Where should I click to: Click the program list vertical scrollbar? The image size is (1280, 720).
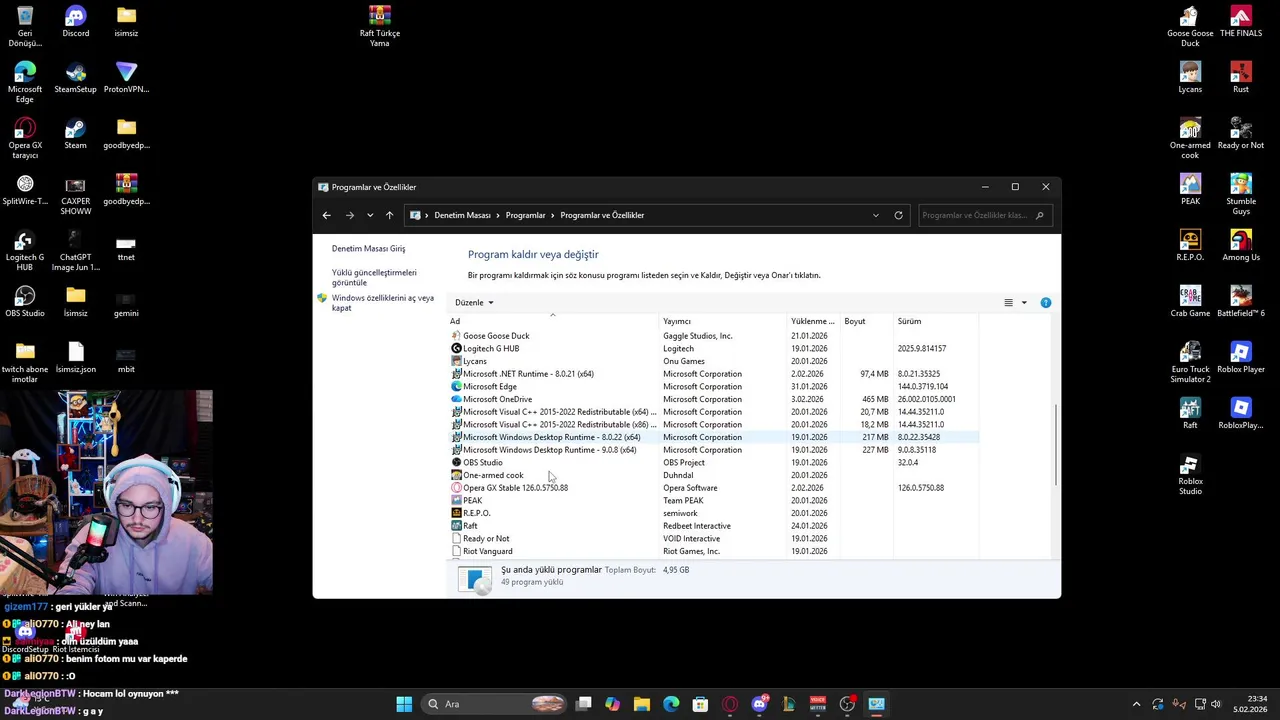pos(1056,445)
